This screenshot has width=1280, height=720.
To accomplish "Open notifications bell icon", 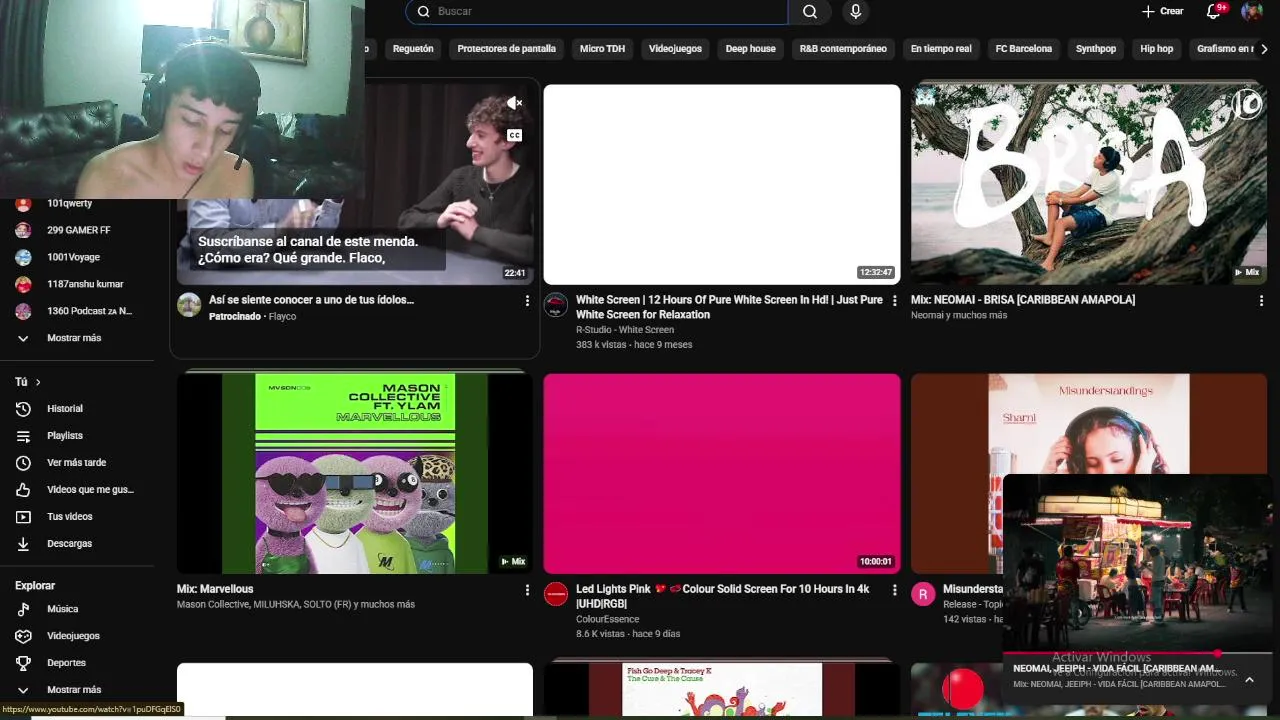I will pos(1214,12).
